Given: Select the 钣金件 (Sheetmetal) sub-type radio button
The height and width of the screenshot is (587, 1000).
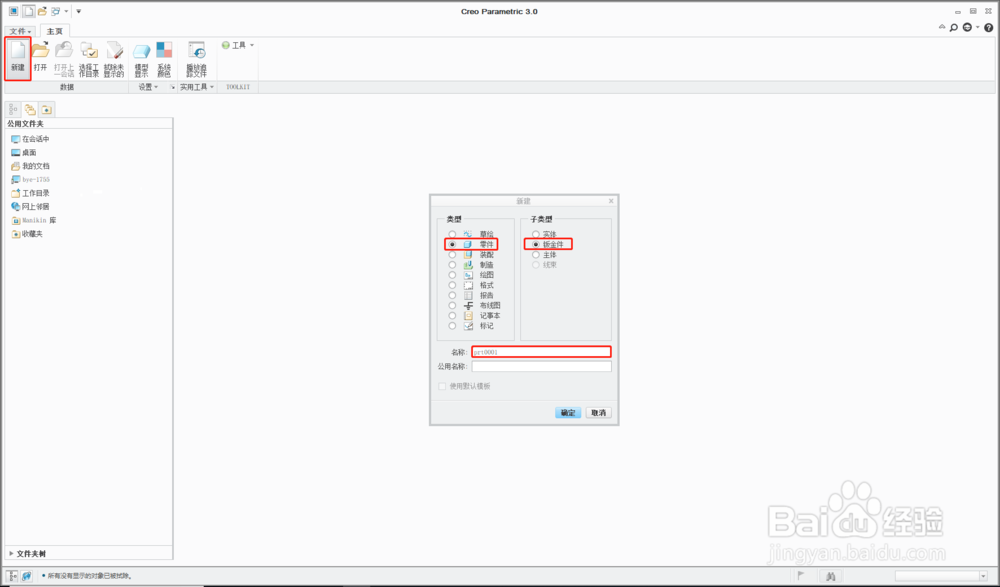Looking at the screenshot, I should [x=536, y=244].
